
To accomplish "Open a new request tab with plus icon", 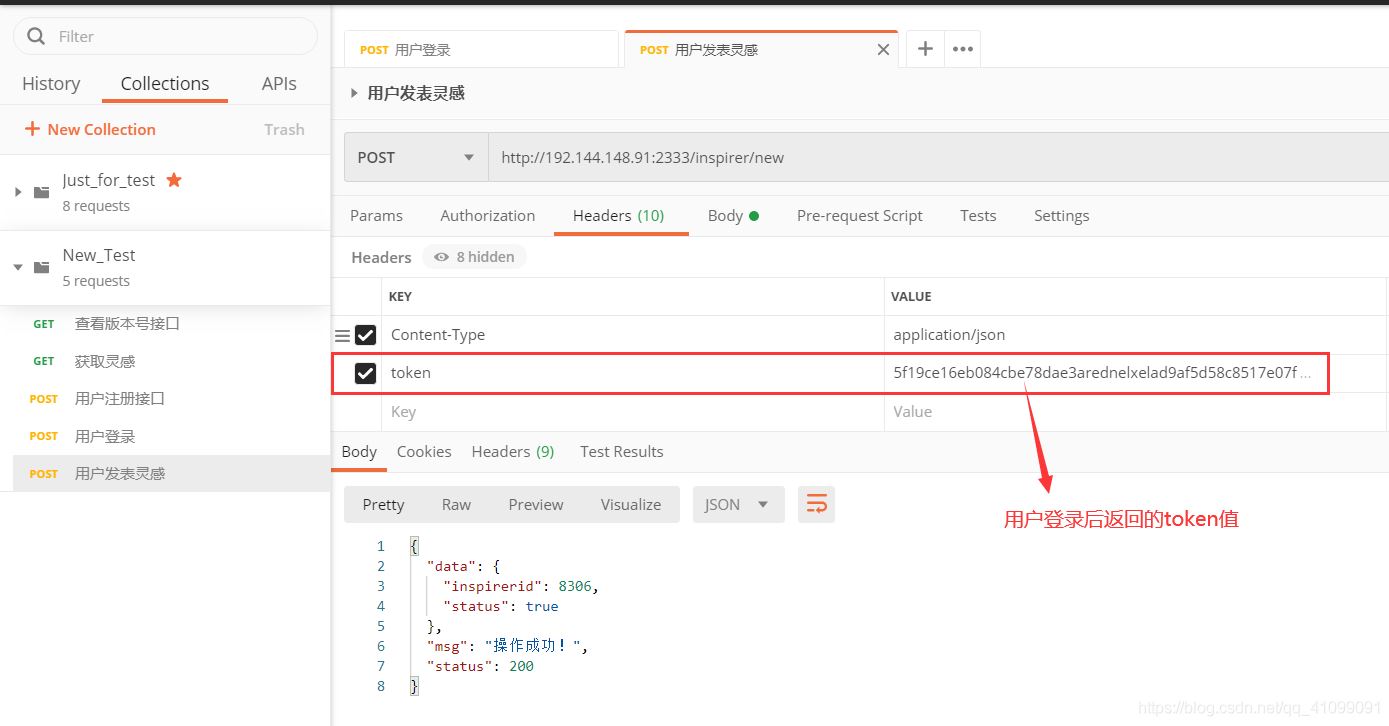I will point(926,49).
